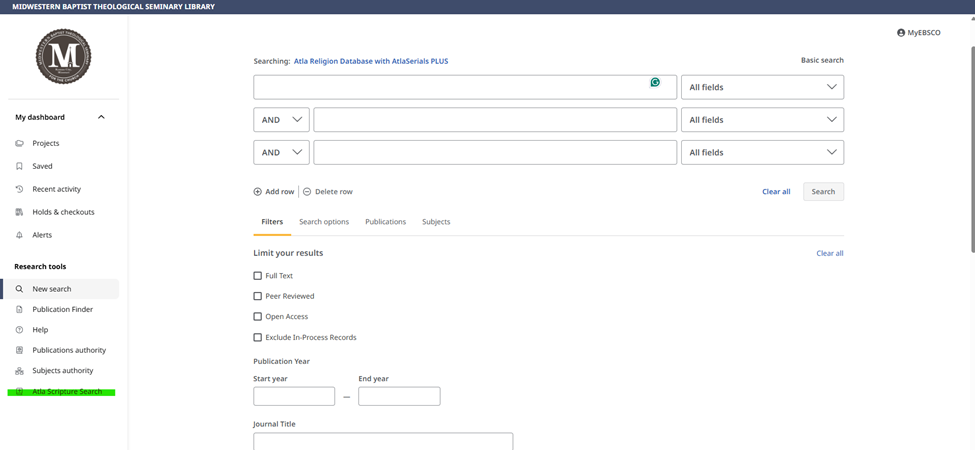Open the third row AND operator dropdown

pos(281,152)
